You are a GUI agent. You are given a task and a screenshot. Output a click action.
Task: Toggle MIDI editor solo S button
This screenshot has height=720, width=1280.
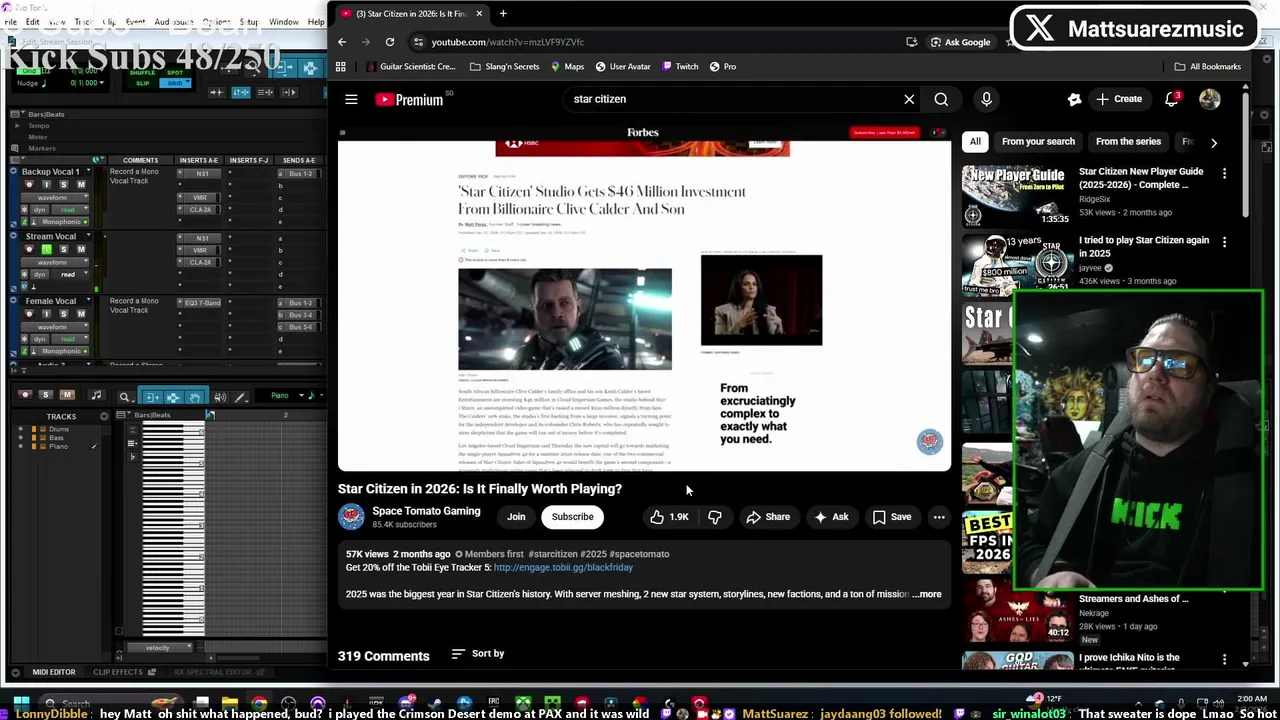[45, 395]
